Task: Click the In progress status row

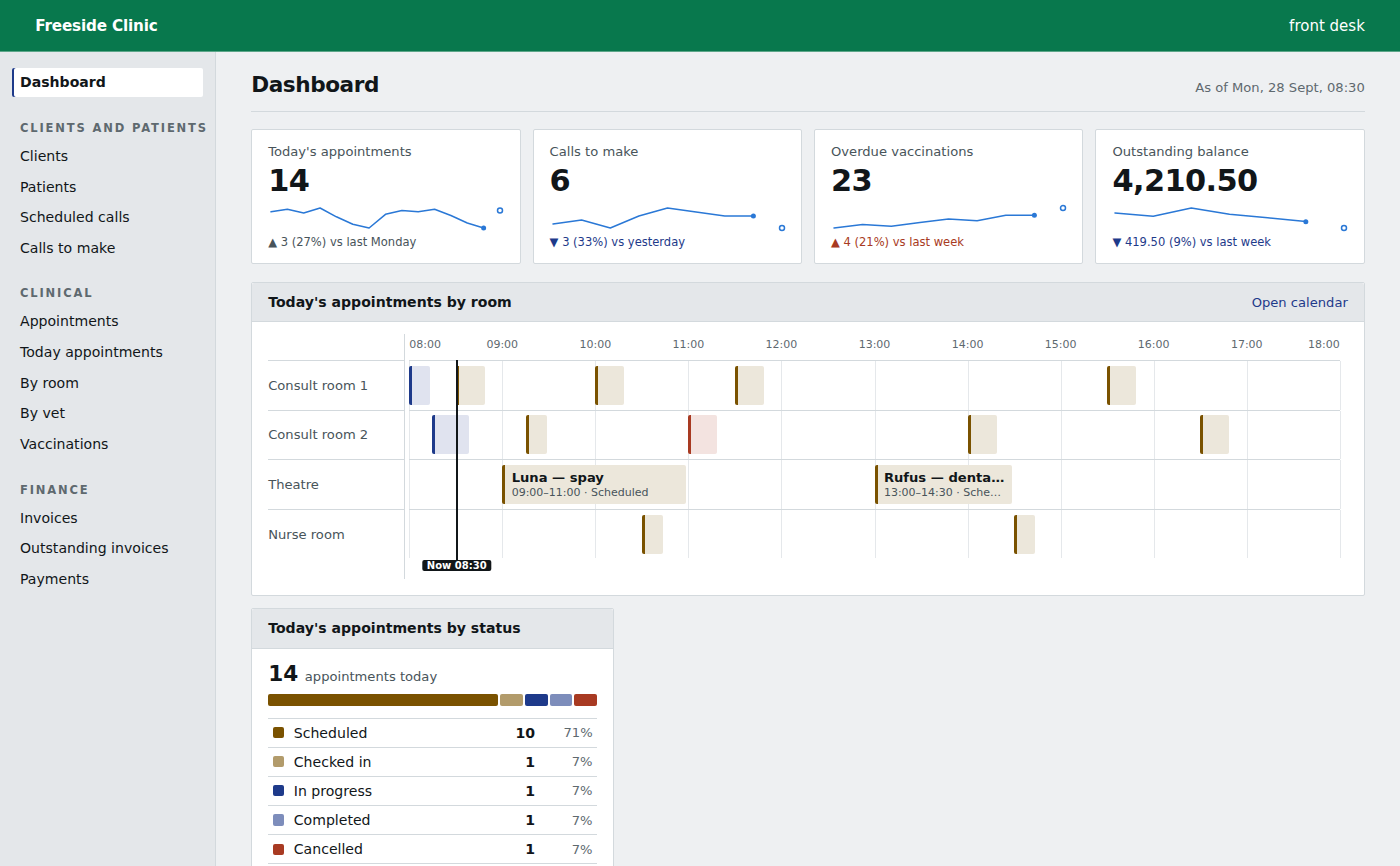Action: pos(432,791)
